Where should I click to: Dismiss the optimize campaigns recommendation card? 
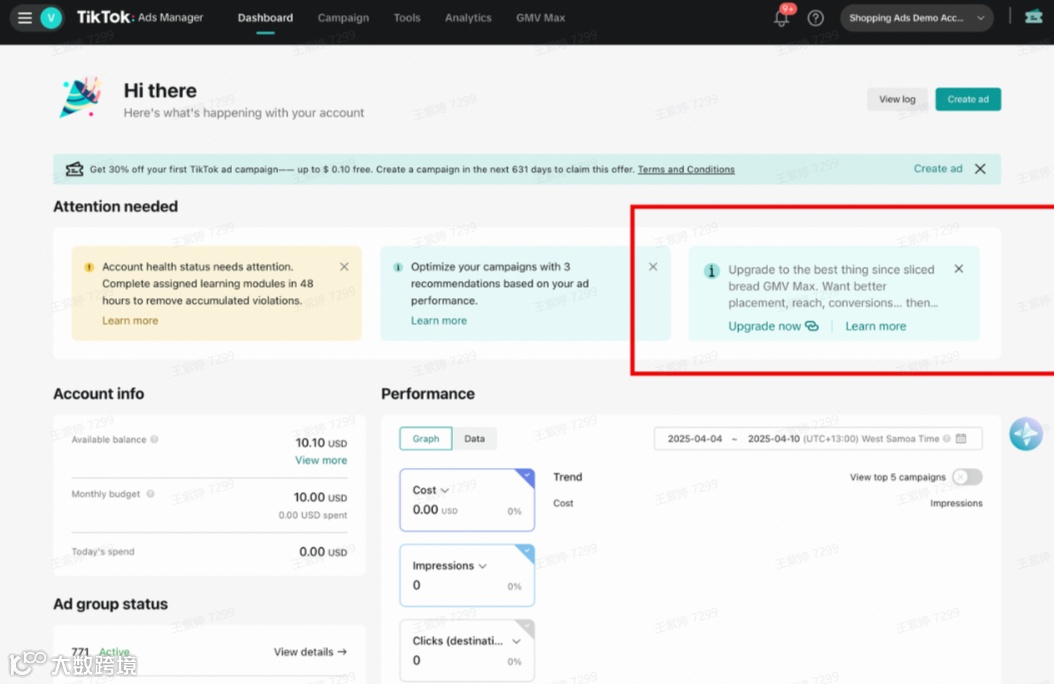tap(653, 267)
